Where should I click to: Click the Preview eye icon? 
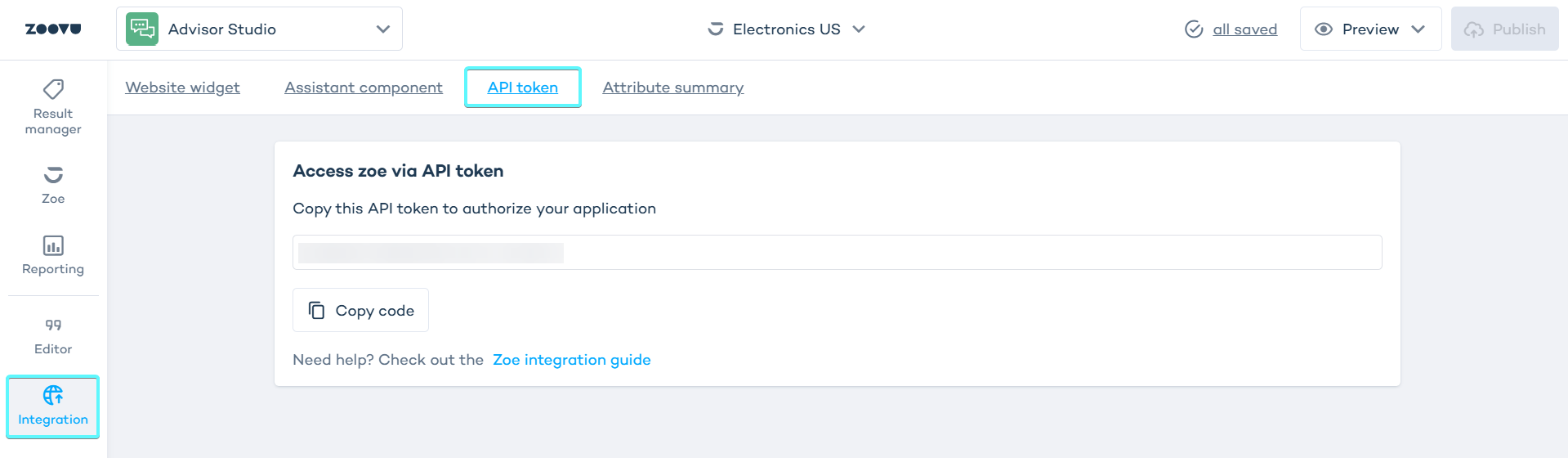pyautogui.click(x=1323, y=29)
